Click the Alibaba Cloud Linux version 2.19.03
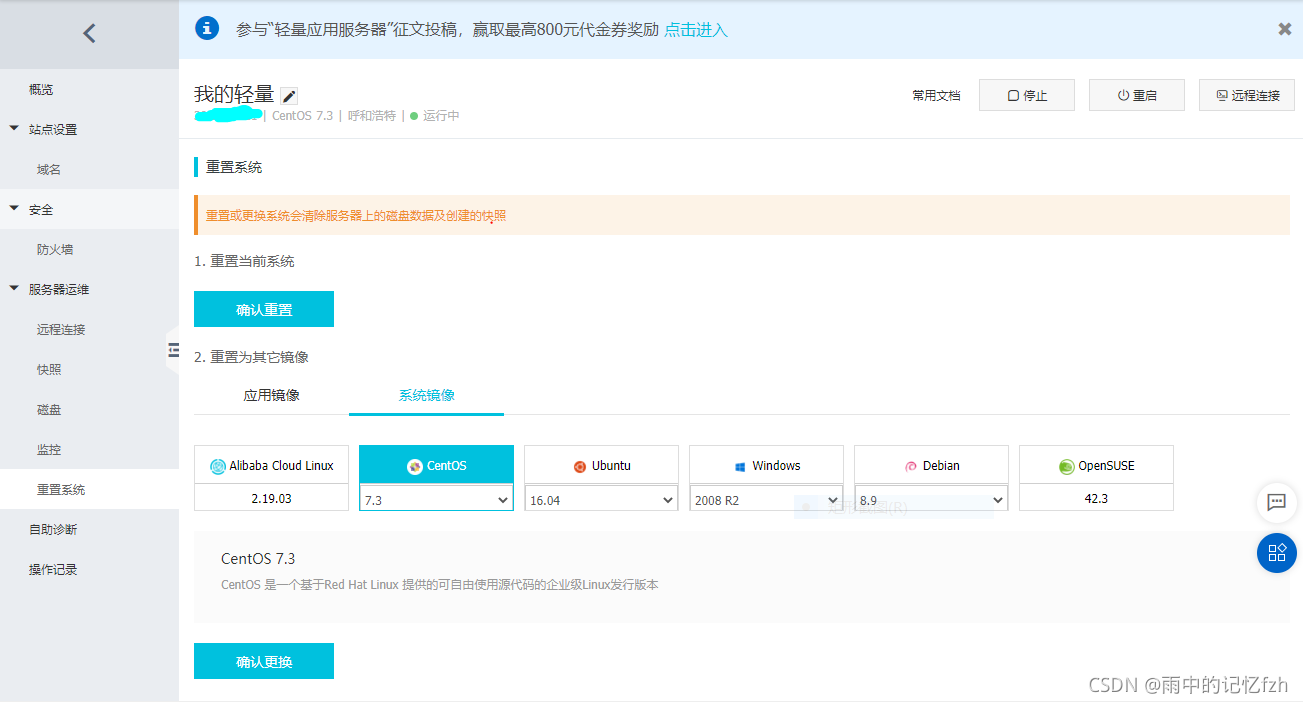Image resolution: width=1303 pixels, height=703 pixels. [271, 498]
